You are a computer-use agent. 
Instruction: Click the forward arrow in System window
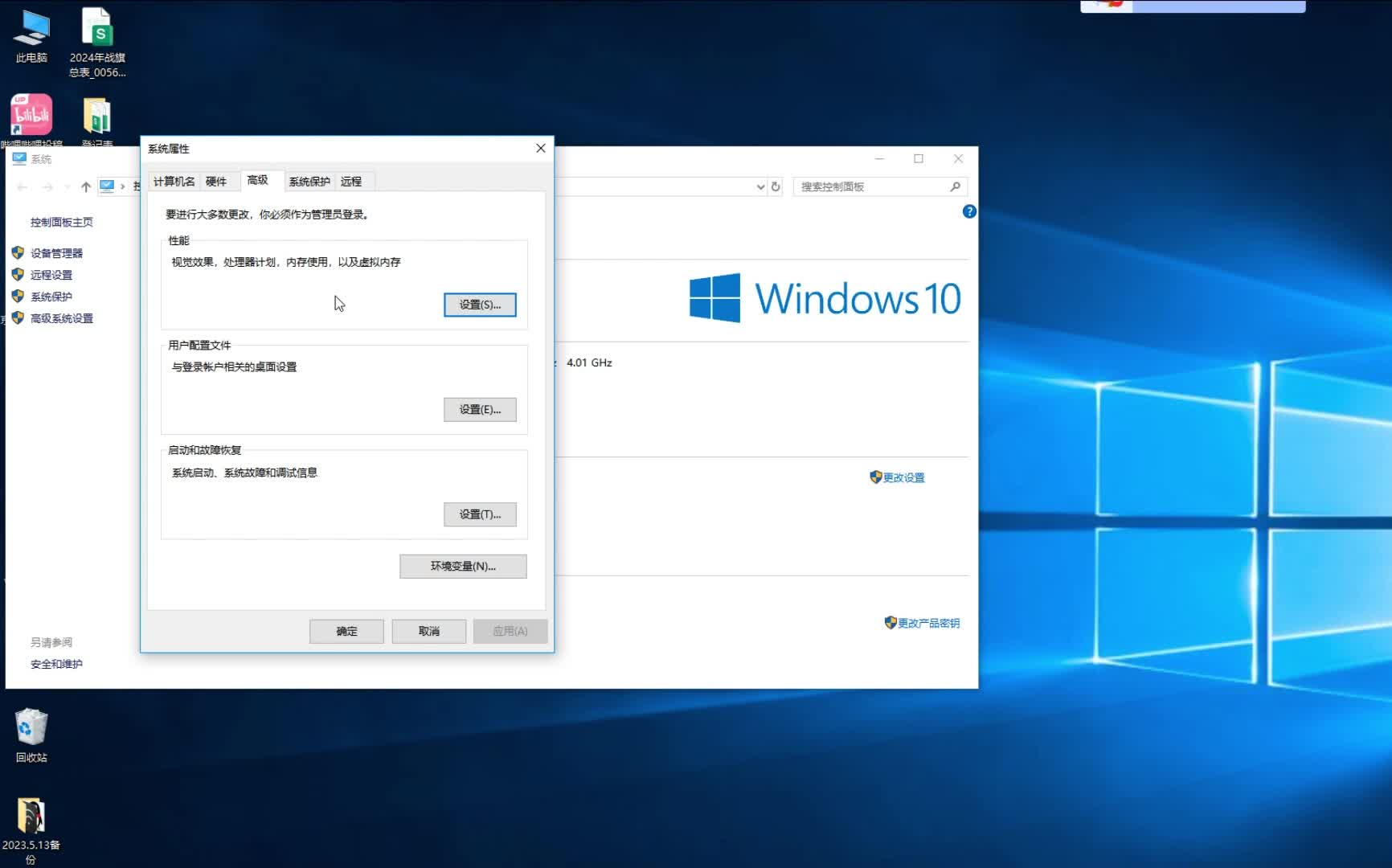click(x=47, y=186)
